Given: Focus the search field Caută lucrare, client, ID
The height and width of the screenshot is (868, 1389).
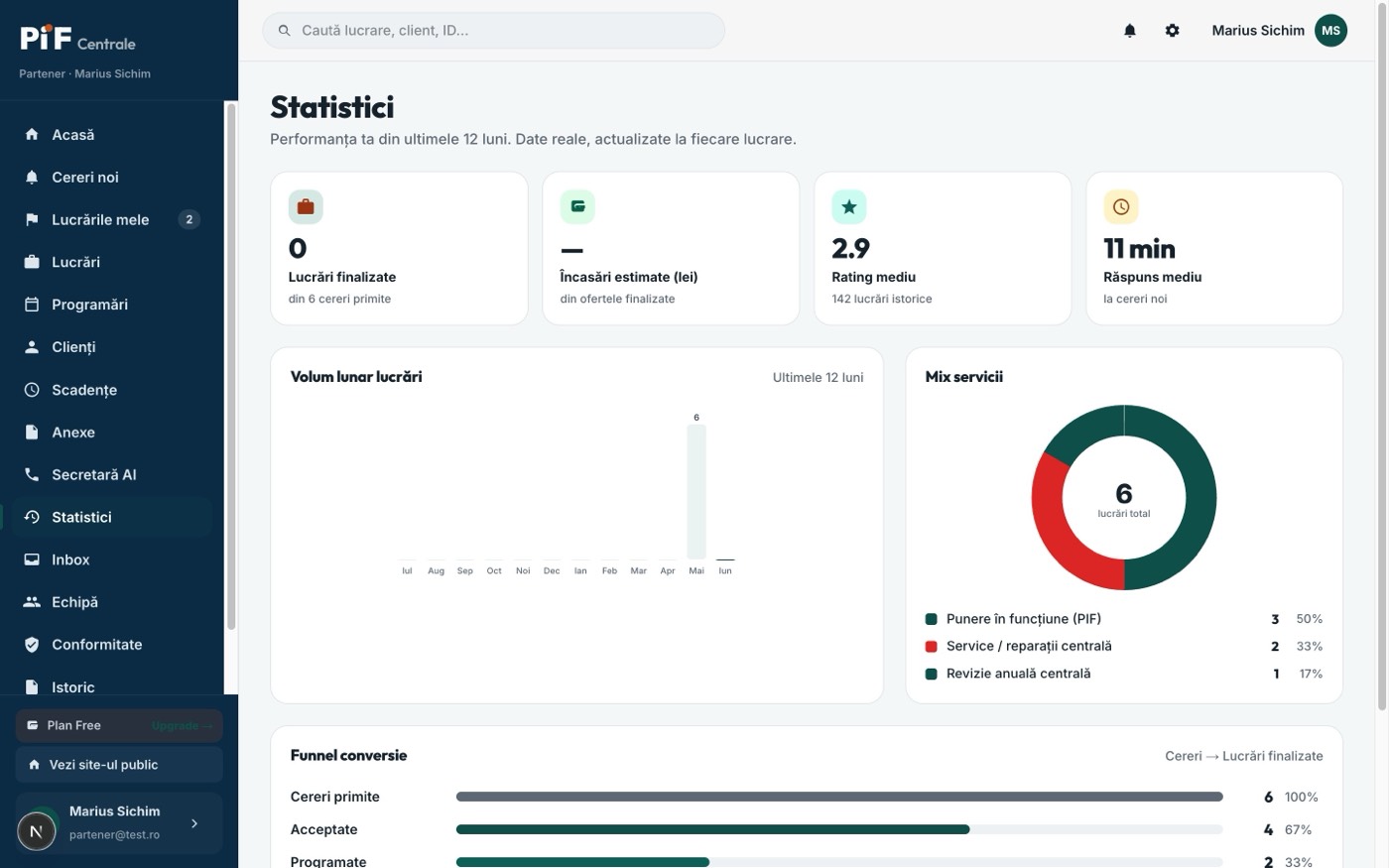Looking at the screenshot, I should coord(493,31).
